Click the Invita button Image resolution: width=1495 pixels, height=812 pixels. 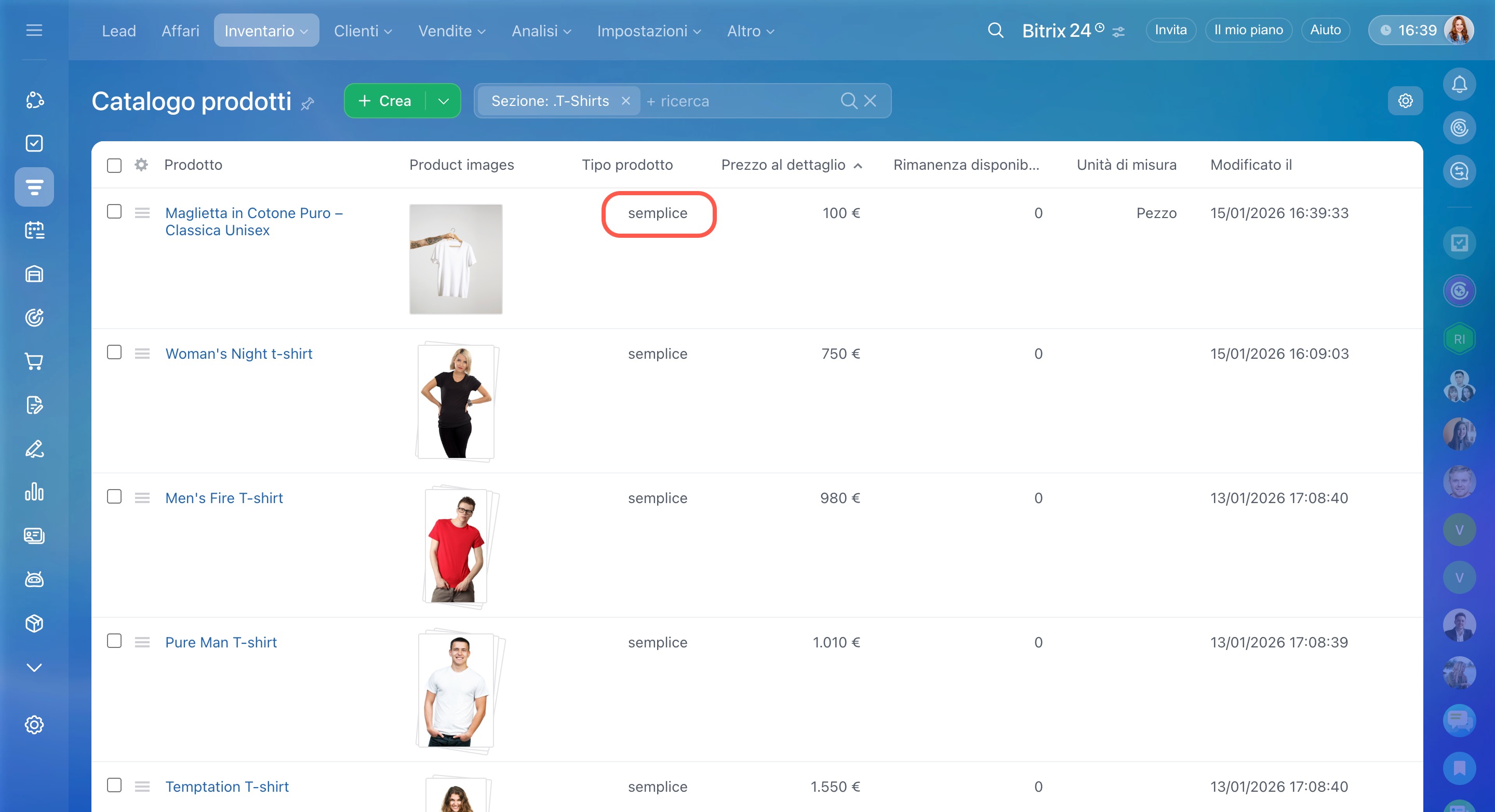point(1170,30)
